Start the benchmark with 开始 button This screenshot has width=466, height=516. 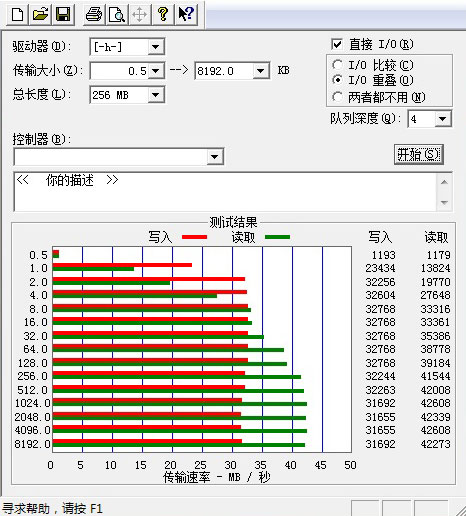[x=419, y=154]
